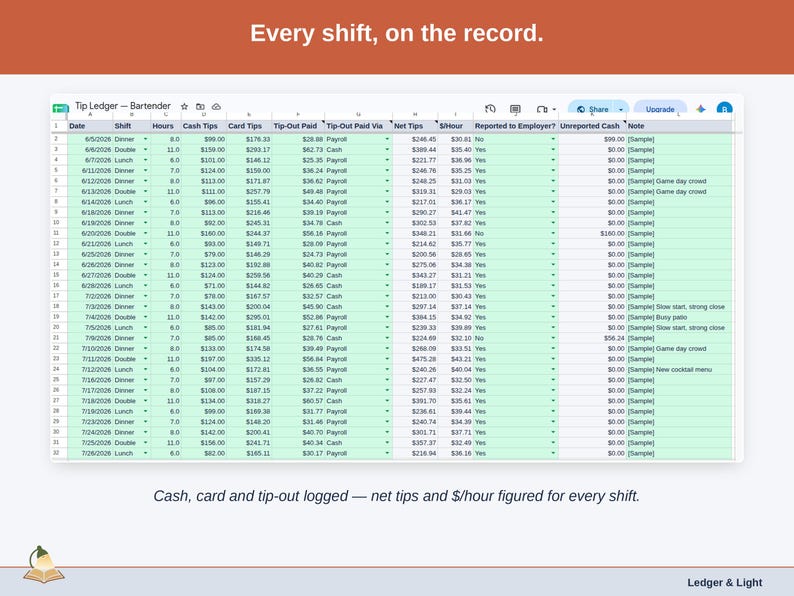Open Tip-Out Paid Via dropdown for 6/19/2026
This screenshot has height=596, width=794.
click(387, 223)
